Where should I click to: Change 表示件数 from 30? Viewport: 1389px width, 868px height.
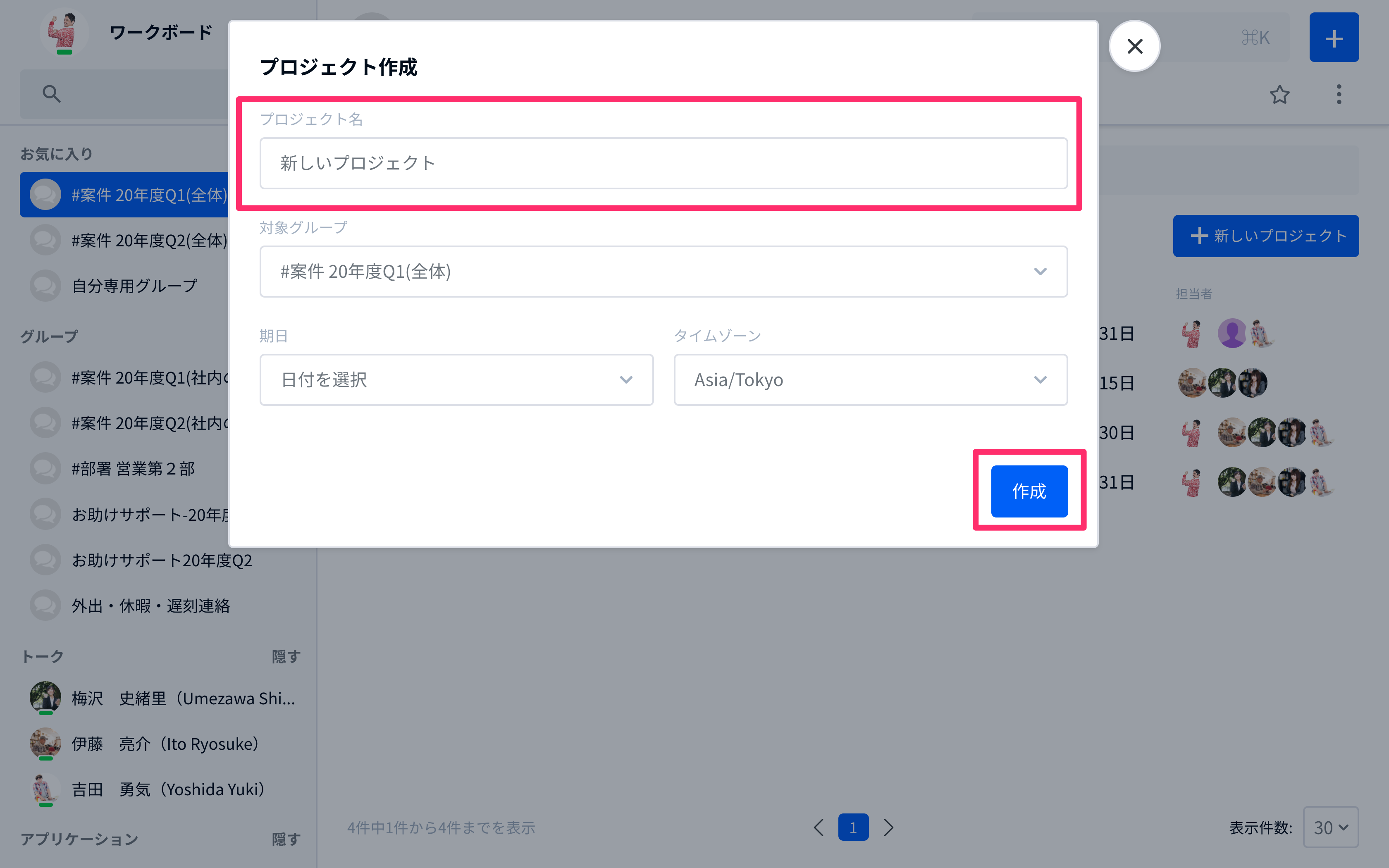coord(1330,827)
